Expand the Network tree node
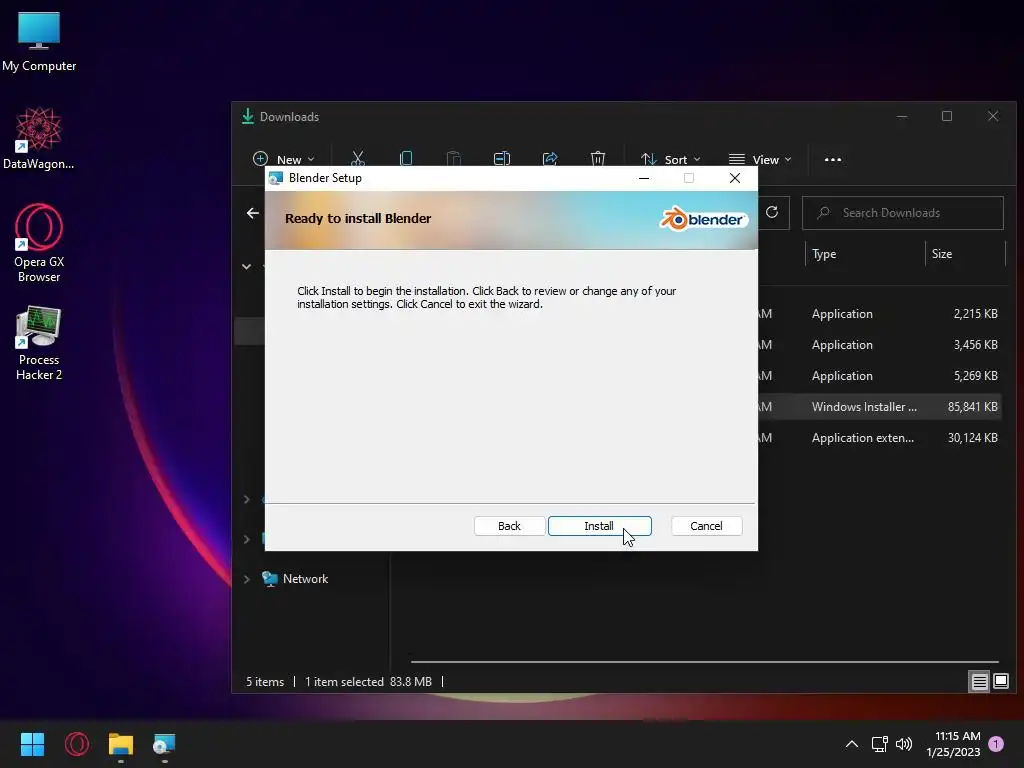 pos(246,579)
